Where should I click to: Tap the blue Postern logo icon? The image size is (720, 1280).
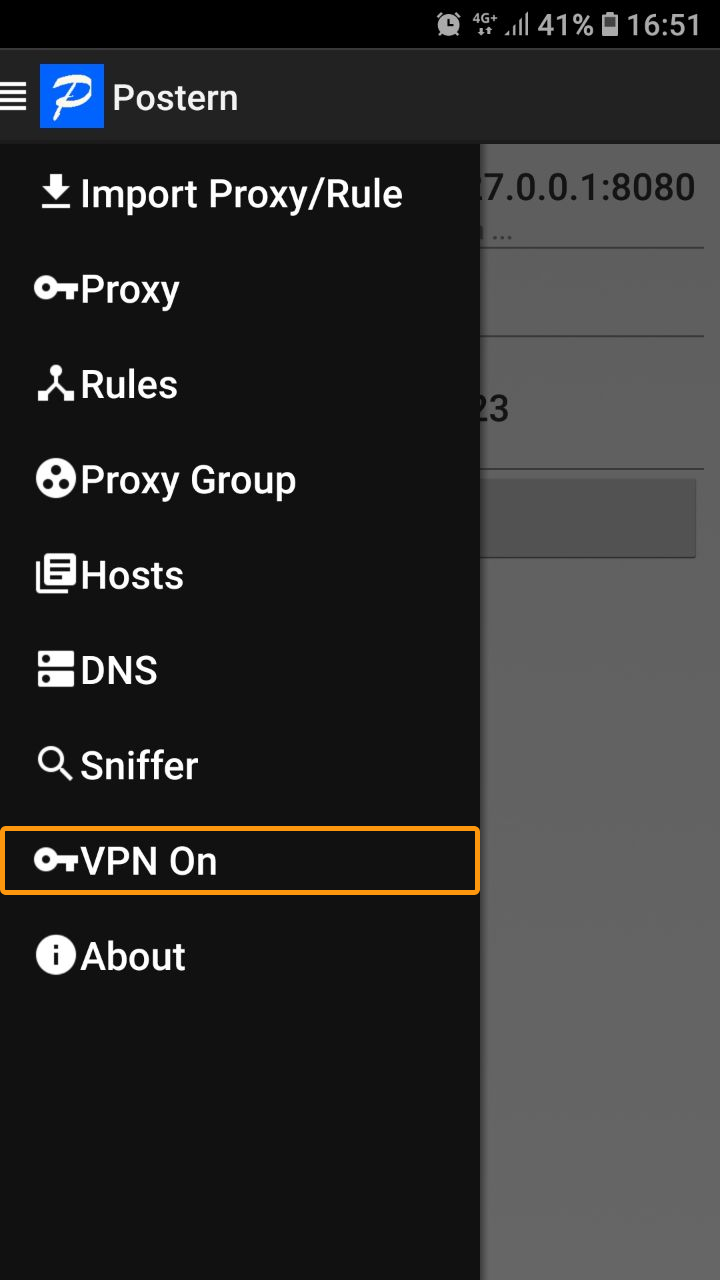coord(72,96)
